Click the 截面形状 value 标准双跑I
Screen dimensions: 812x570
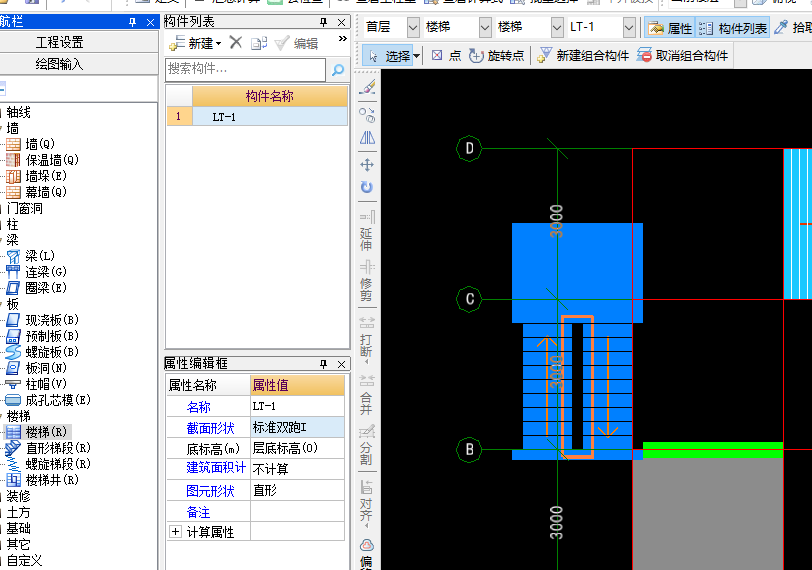click(297, 428)
